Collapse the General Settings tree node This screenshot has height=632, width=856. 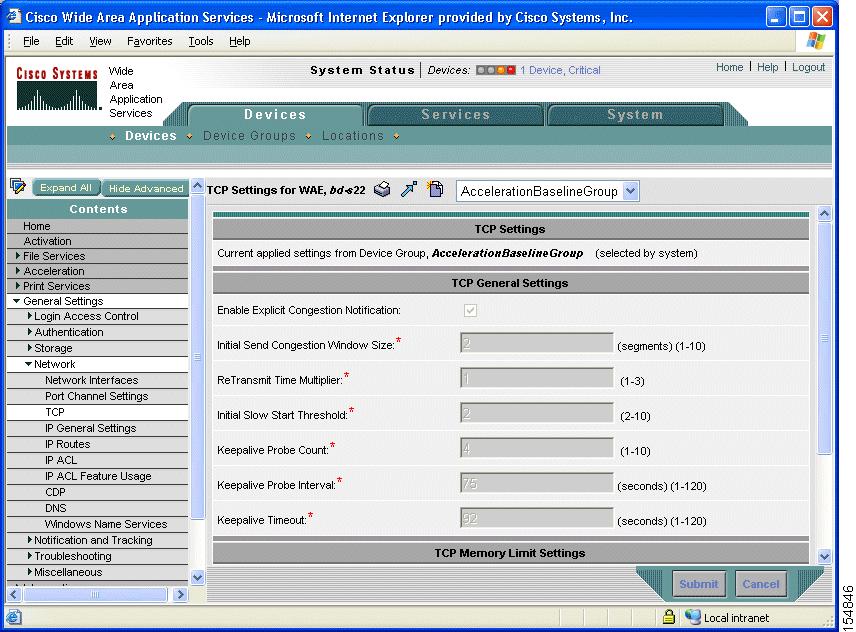(x=17, y=301)
